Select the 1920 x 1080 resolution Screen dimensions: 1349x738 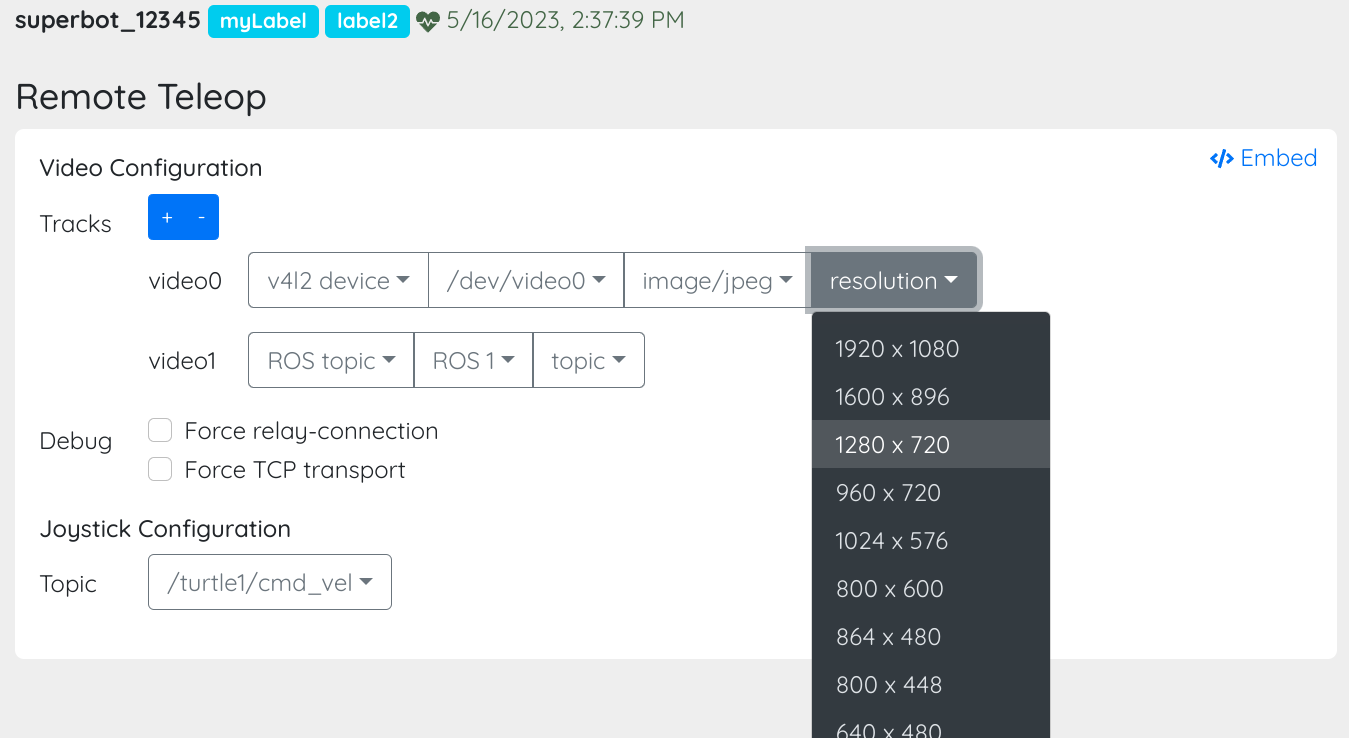click(x=897, y=348)
